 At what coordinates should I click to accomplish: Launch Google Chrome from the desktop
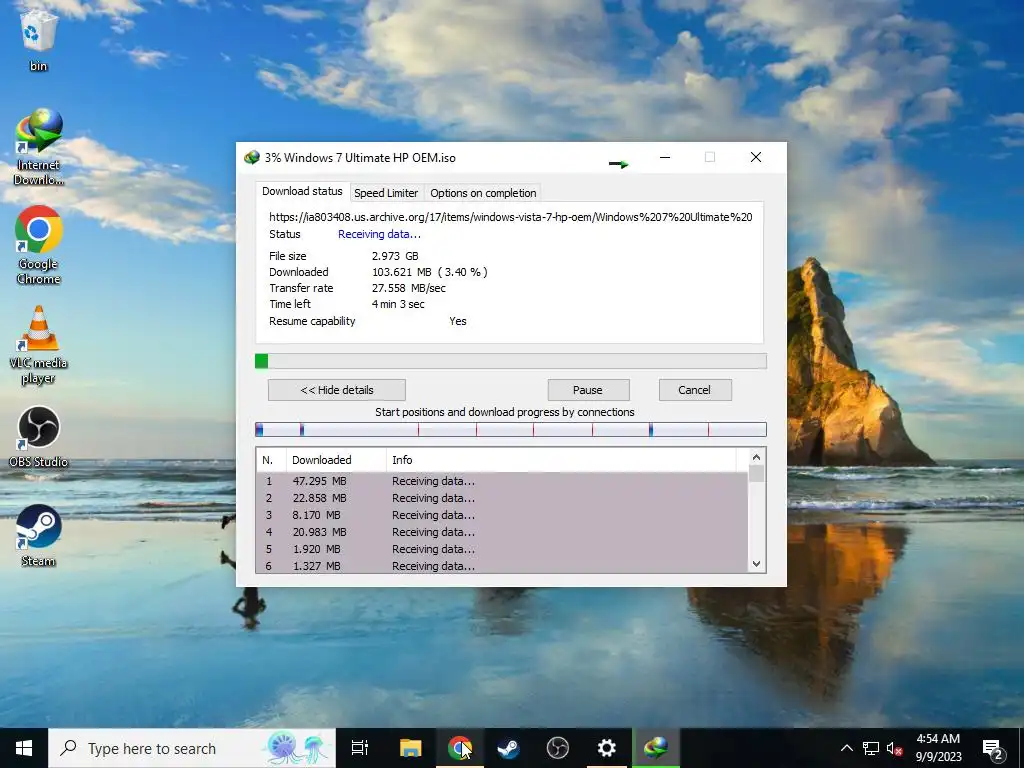coord(39,246)
